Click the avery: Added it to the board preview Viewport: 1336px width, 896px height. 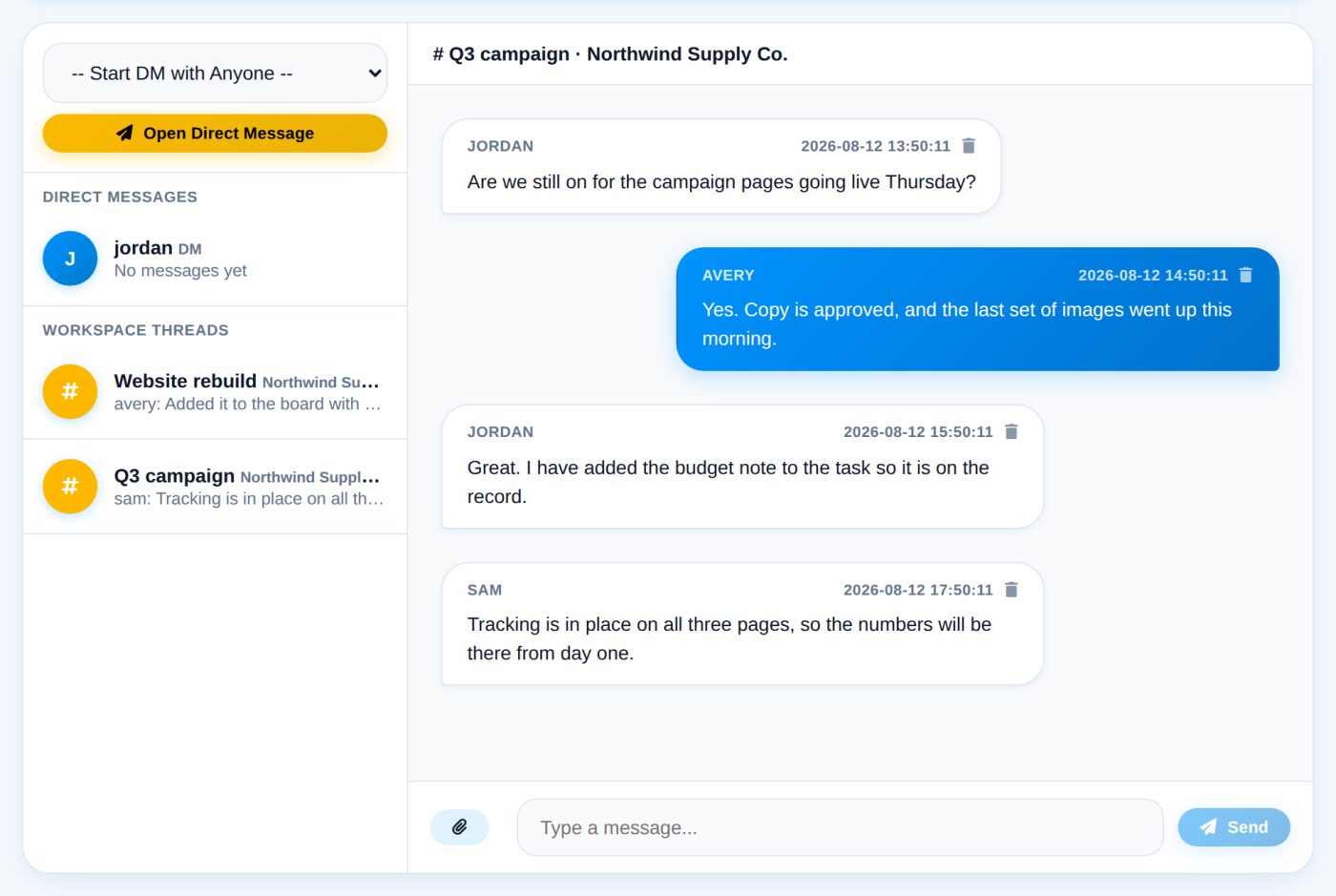247,405
